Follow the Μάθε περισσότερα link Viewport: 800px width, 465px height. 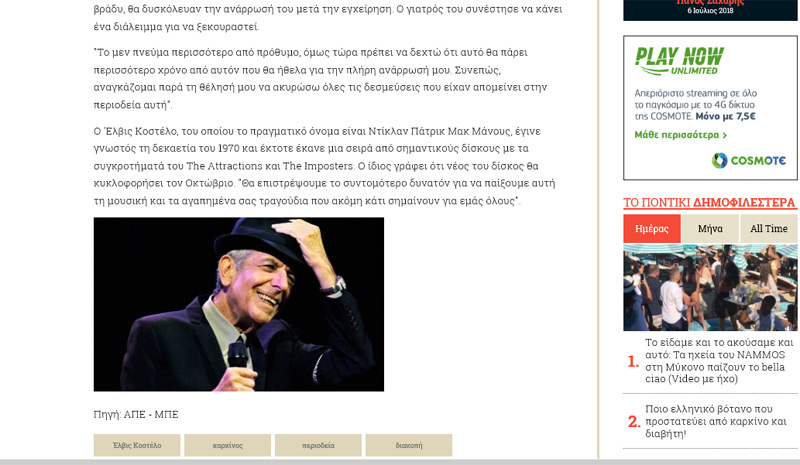(677, 135)
